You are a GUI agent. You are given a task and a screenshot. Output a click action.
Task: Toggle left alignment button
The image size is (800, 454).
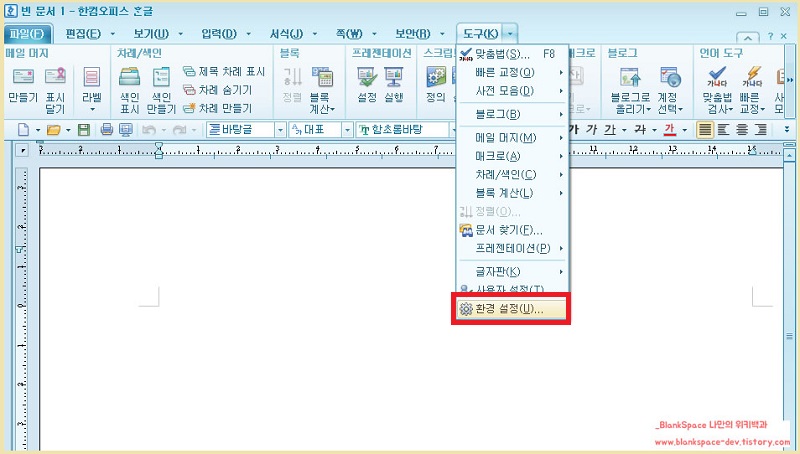(723, 130)
